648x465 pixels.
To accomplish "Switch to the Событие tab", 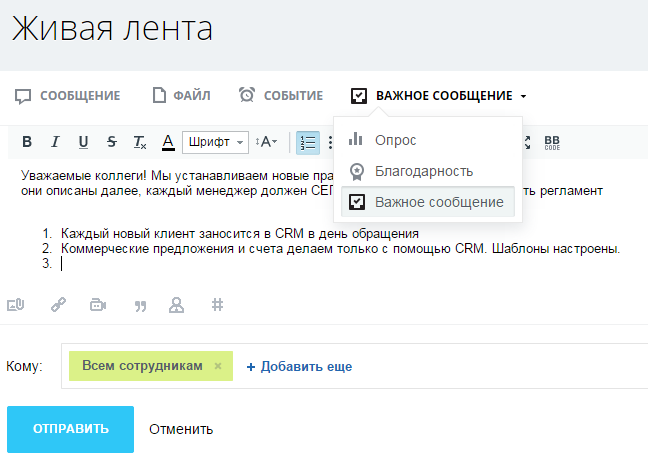I will [x=281, y=95].
